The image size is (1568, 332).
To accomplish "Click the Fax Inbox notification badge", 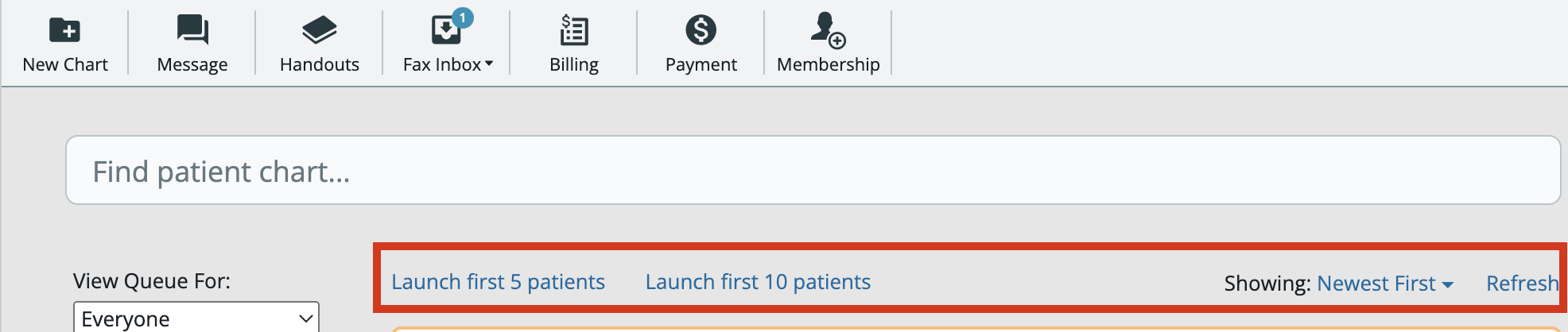I will tap(463, 17).
